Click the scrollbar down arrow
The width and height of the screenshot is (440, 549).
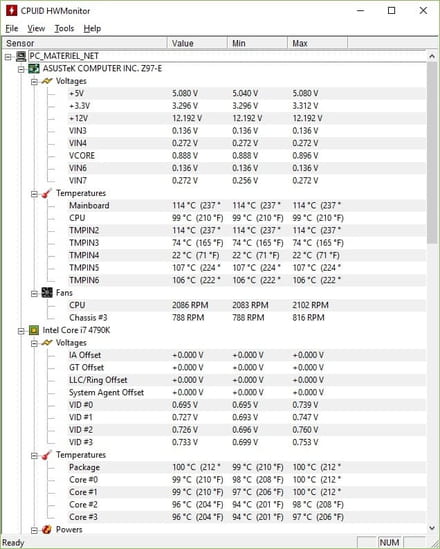tap(432, 528)
